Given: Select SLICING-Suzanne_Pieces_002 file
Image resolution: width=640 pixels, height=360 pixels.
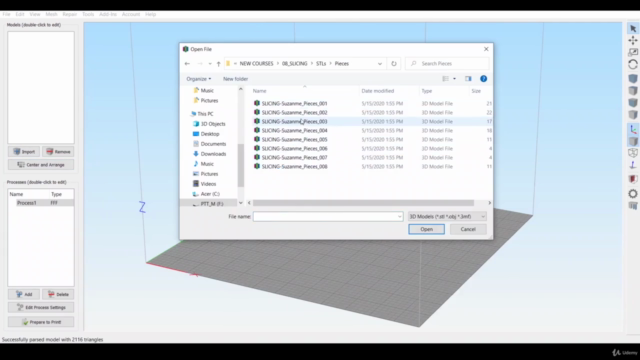Looking at the screenshot, I should pyautogui.click(x=294, y=113).
